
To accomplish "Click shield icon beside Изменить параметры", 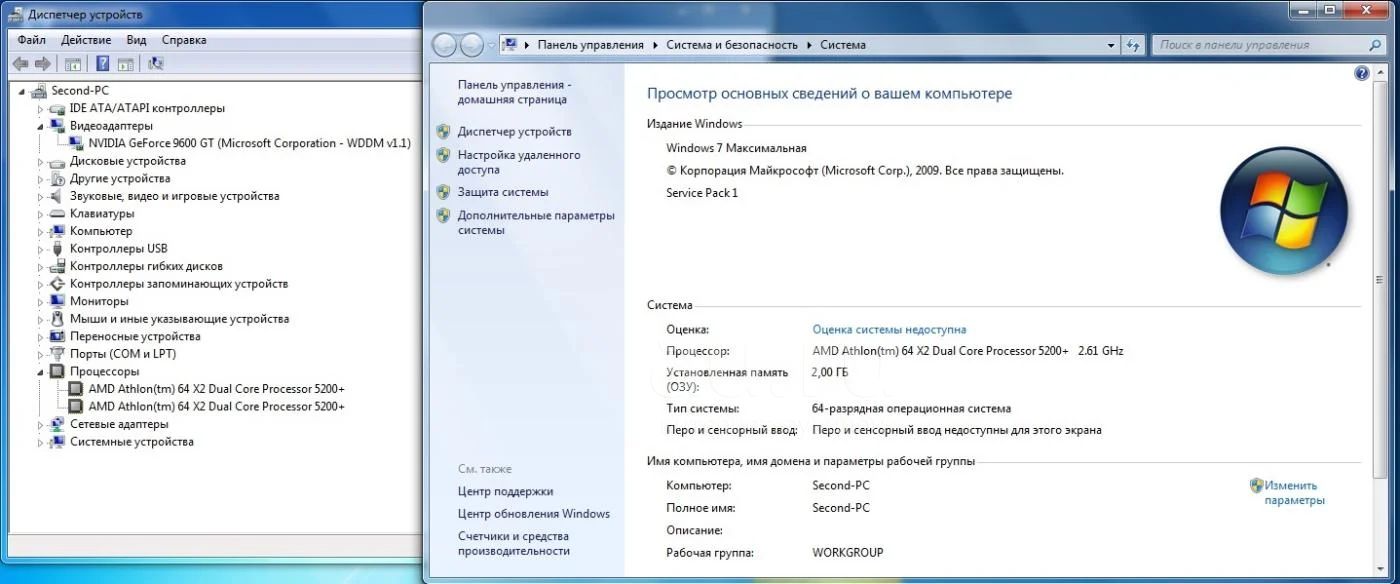I will point(1256,486).
